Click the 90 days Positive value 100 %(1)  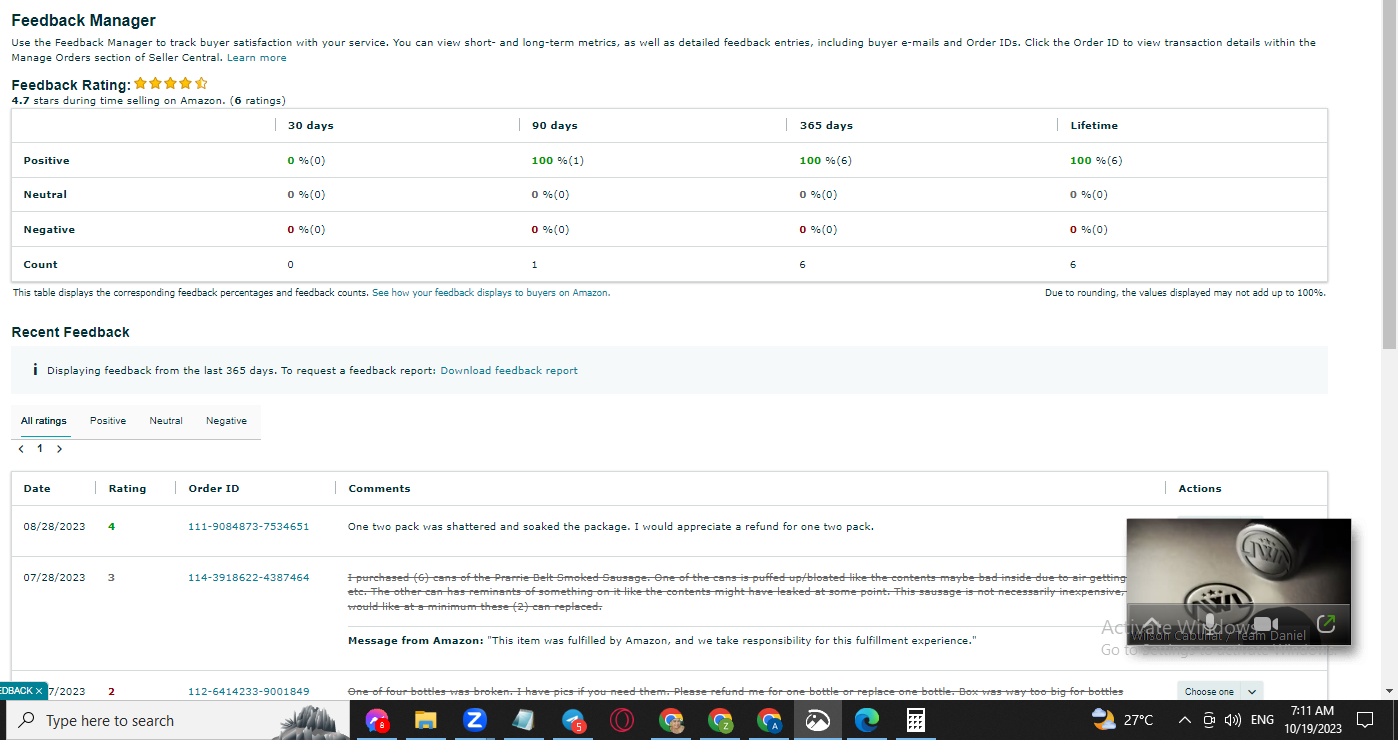pos(558,161)
